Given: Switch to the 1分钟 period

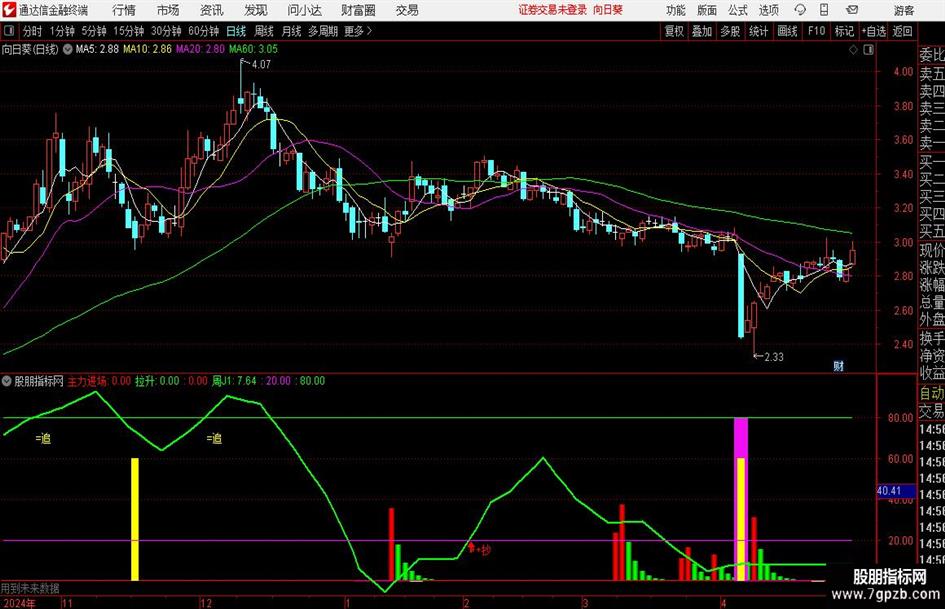Looking at the screenshot, I should pyautogui.click(x=62, y=31).
